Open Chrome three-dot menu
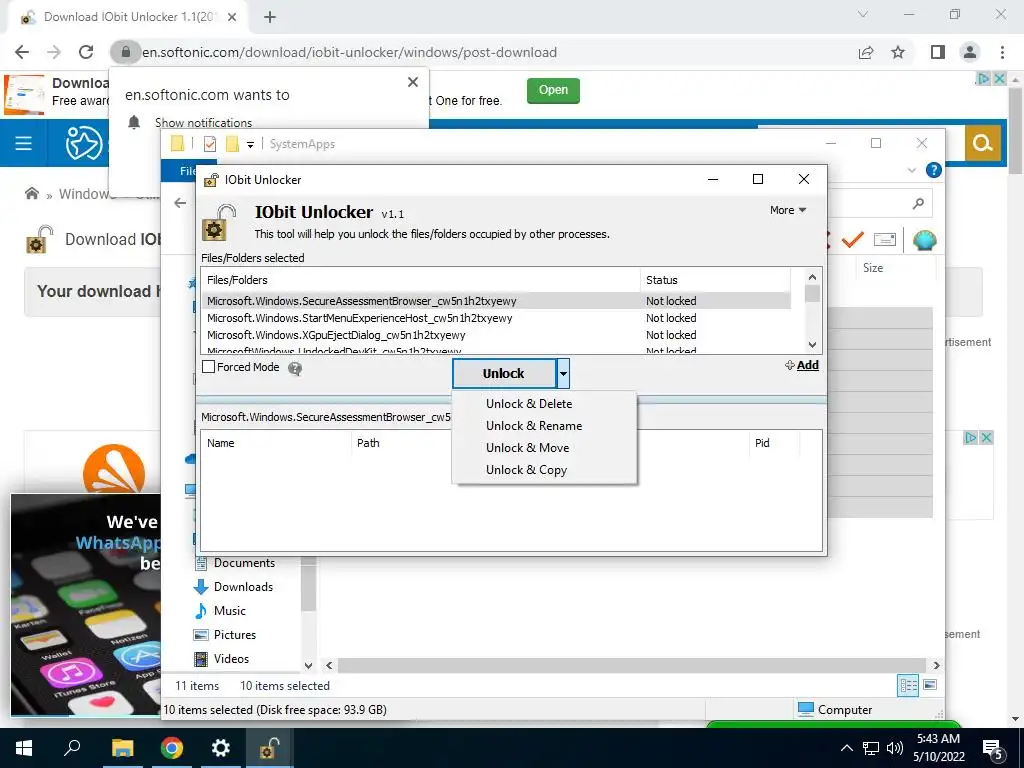 tap(1002, 52)
